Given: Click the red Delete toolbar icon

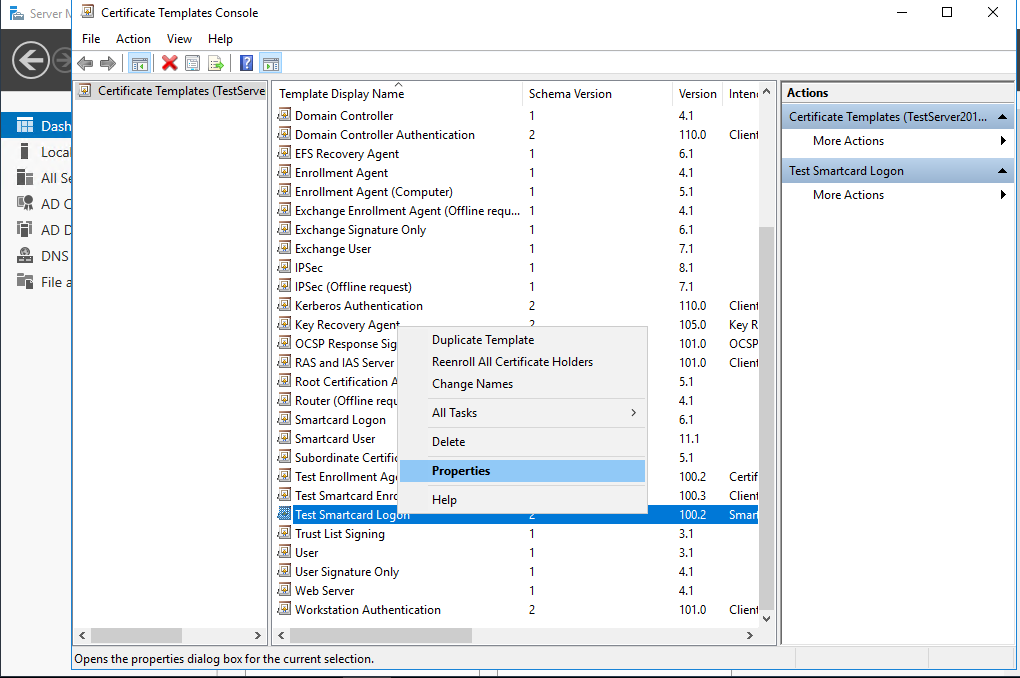Looking at the screenshot, I should point(169,63).
